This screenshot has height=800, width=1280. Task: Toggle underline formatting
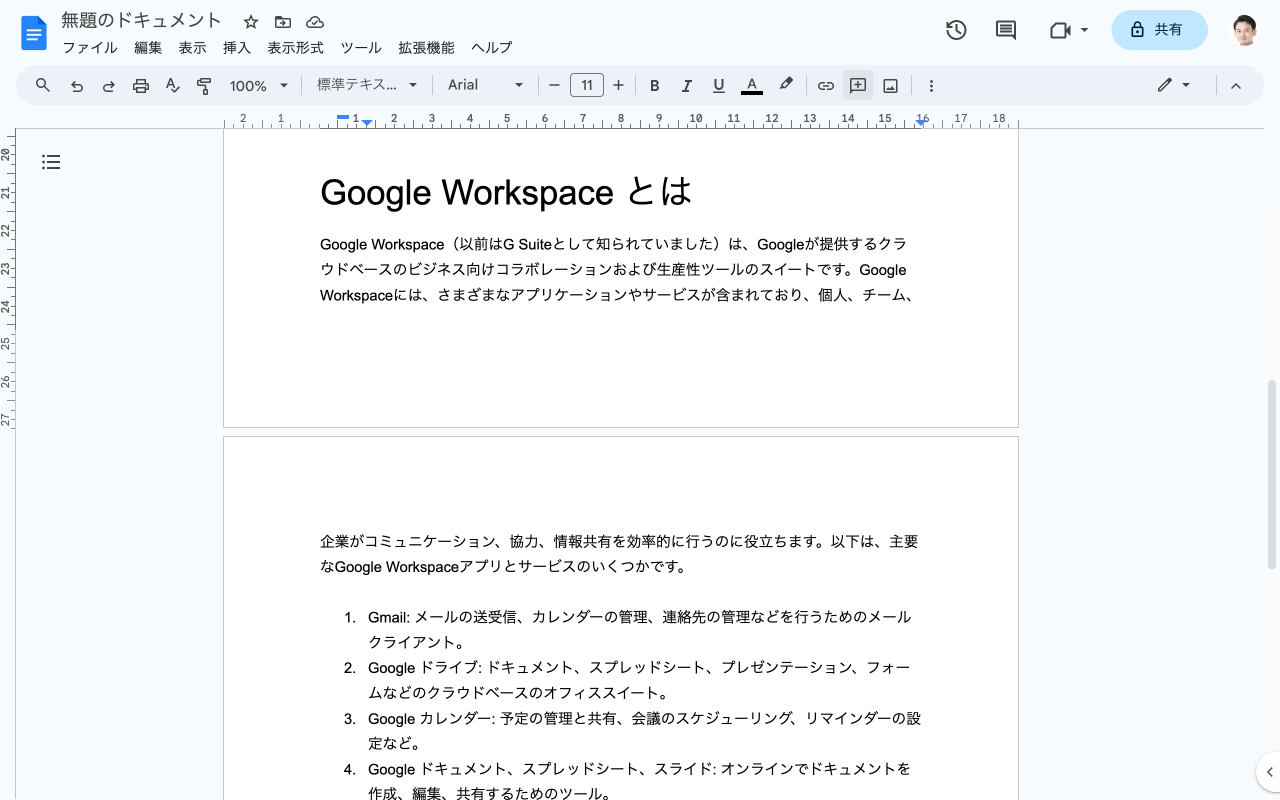(x=719, y=86)
